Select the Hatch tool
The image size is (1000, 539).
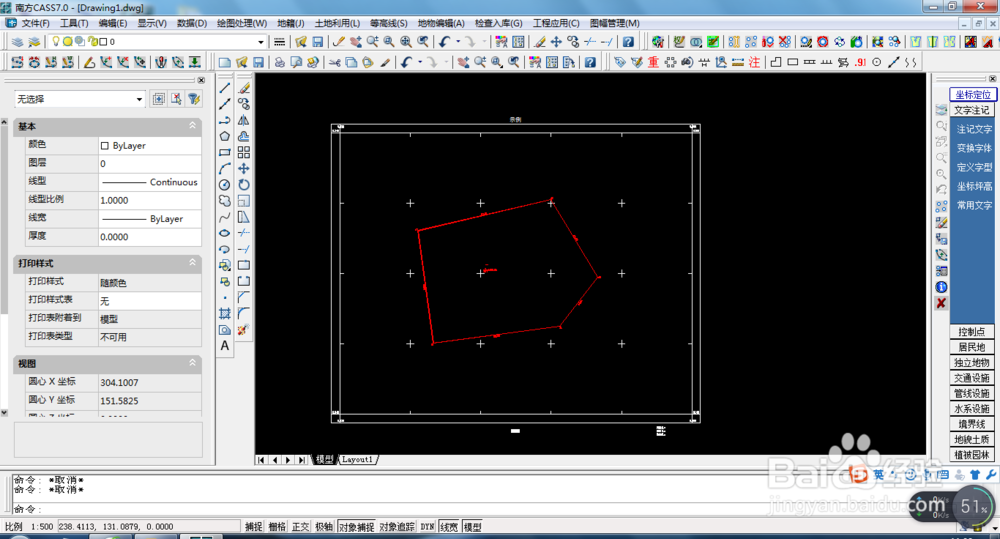[224, 313]
